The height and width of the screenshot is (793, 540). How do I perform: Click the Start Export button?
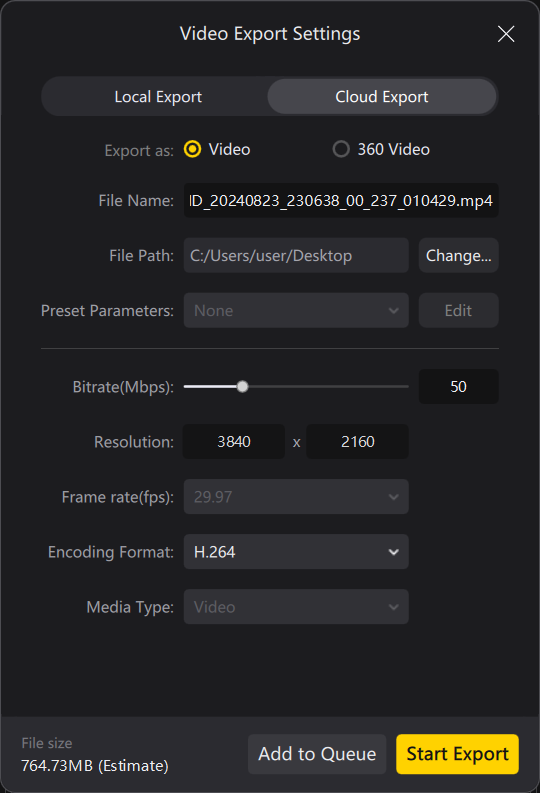pyautogui.click(x=458, y=754)
